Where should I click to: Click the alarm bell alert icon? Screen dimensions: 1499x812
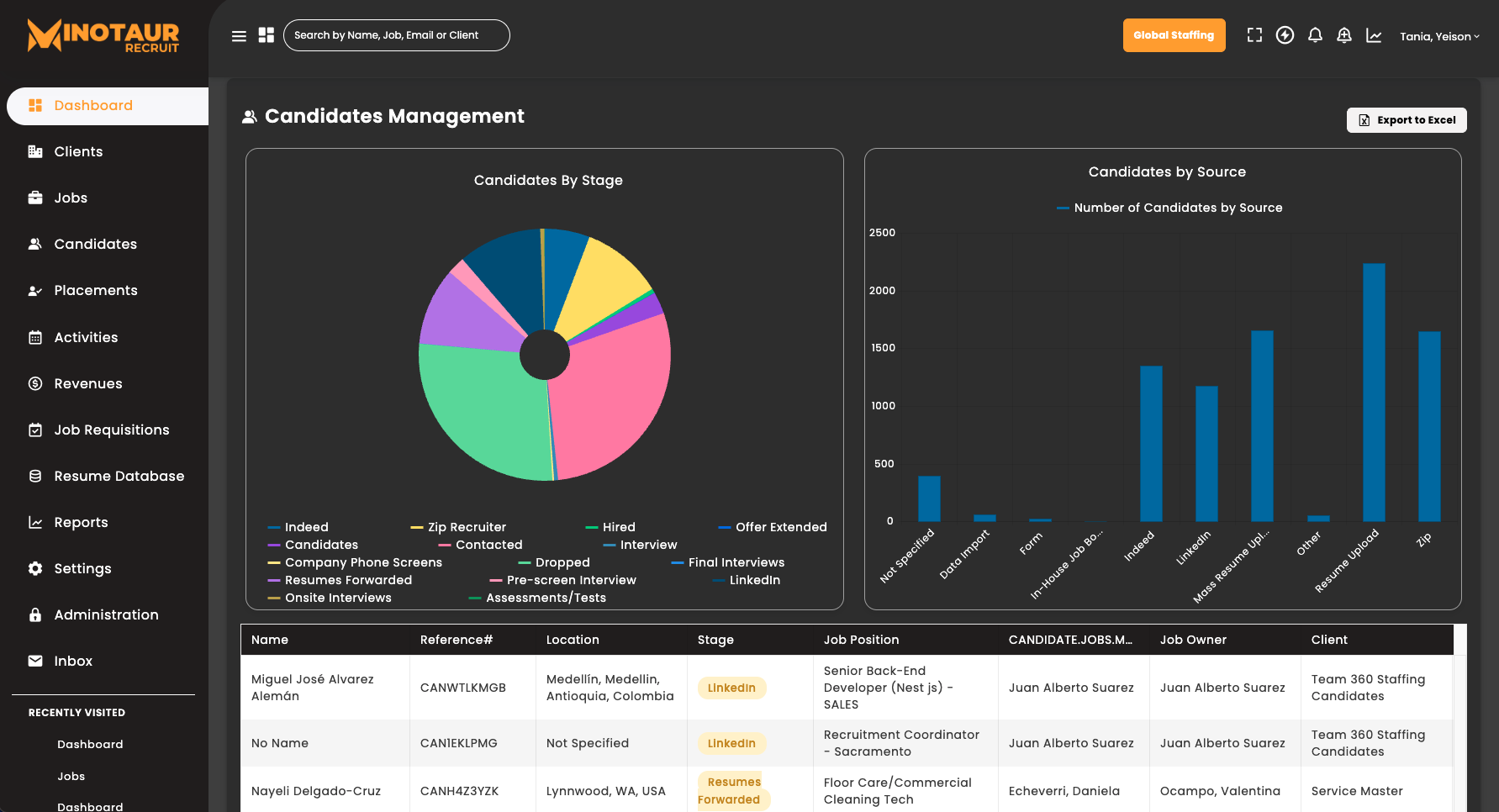(1344, 35)
